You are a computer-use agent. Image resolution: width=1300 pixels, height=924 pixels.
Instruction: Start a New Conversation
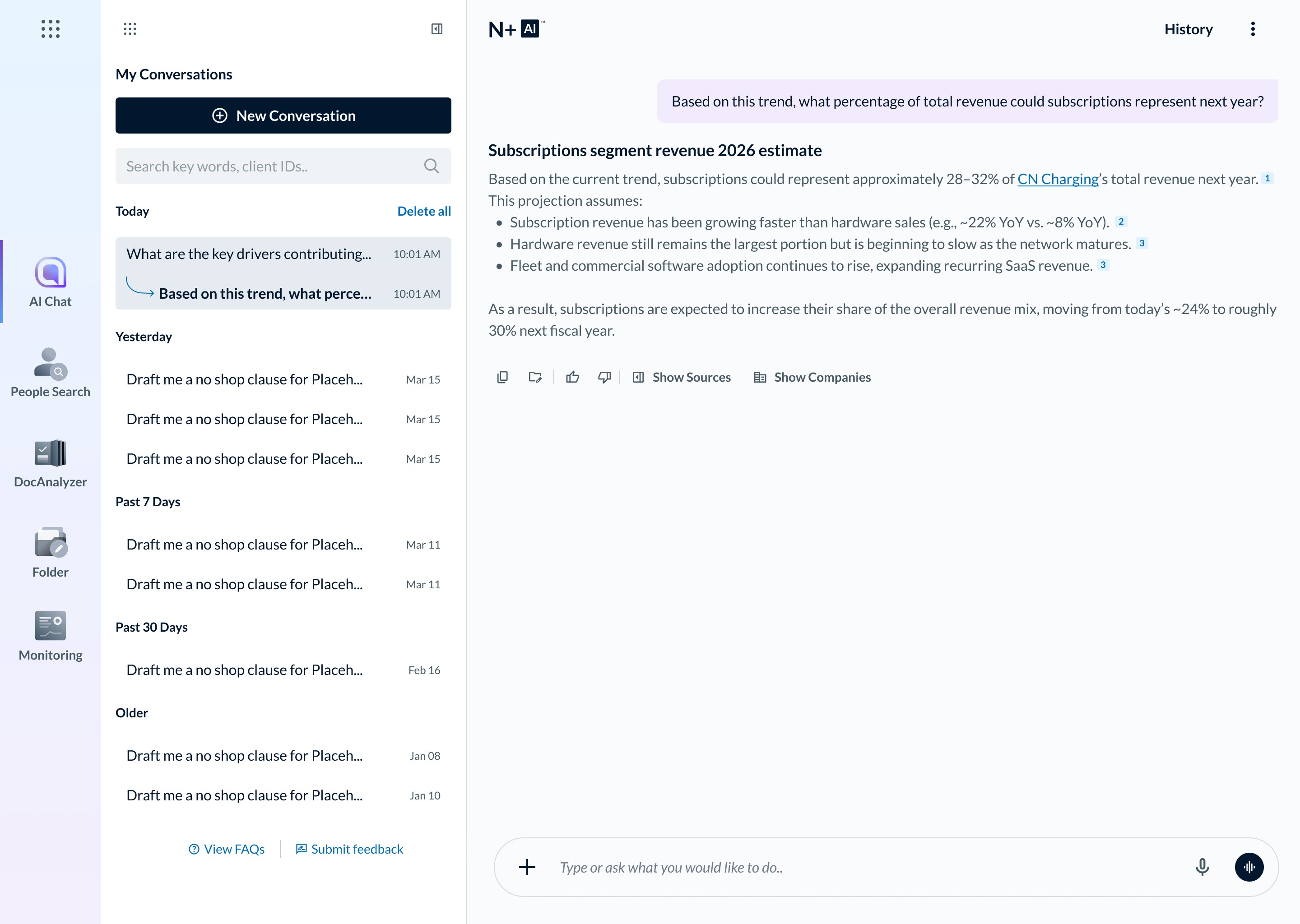(283, 115)
